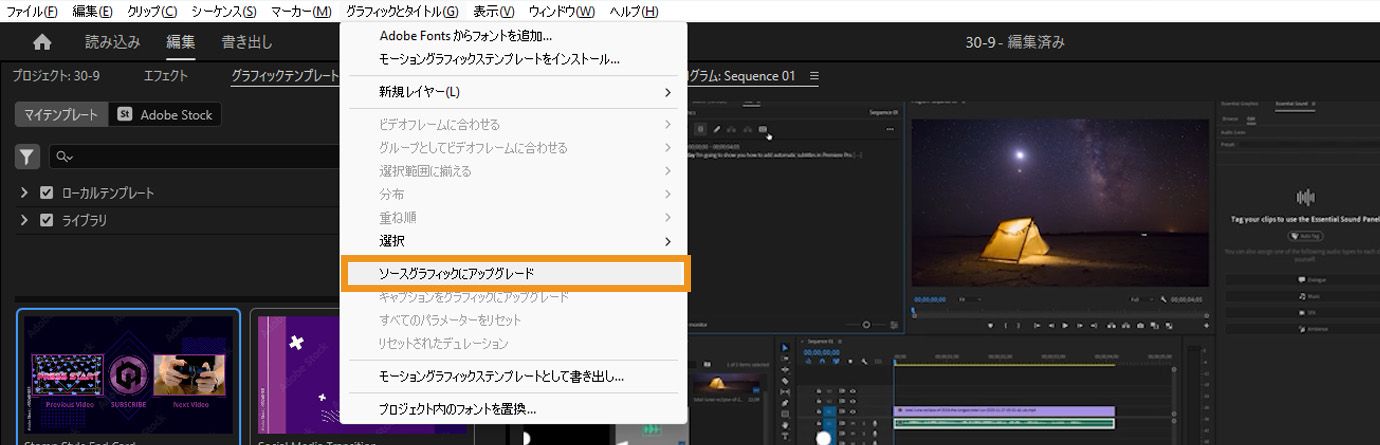
Task: Click the pencil edit icon in captions panel
Action: [717, 129]
